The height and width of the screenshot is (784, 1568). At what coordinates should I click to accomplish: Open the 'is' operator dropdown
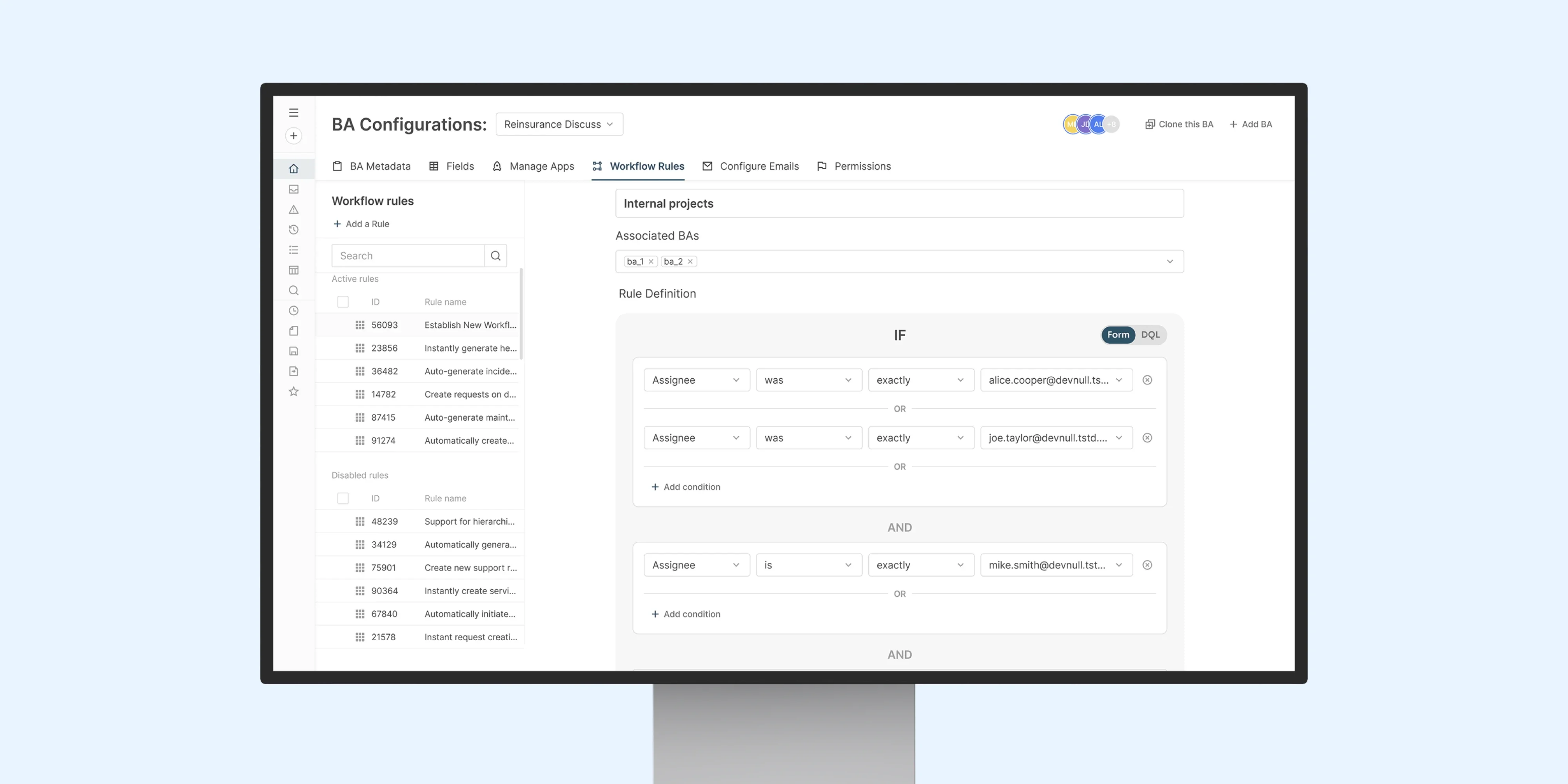point(808,565)
